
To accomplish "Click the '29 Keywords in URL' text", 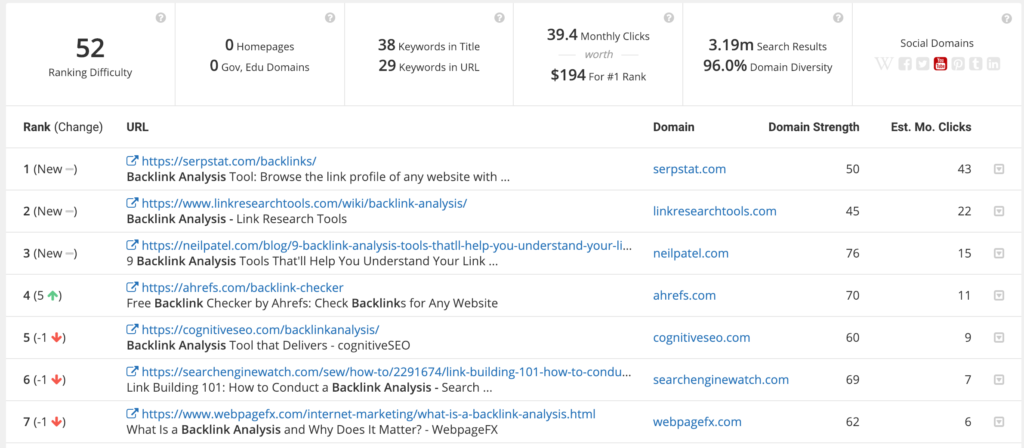I will pyautogui.click(x=429, y=66).
